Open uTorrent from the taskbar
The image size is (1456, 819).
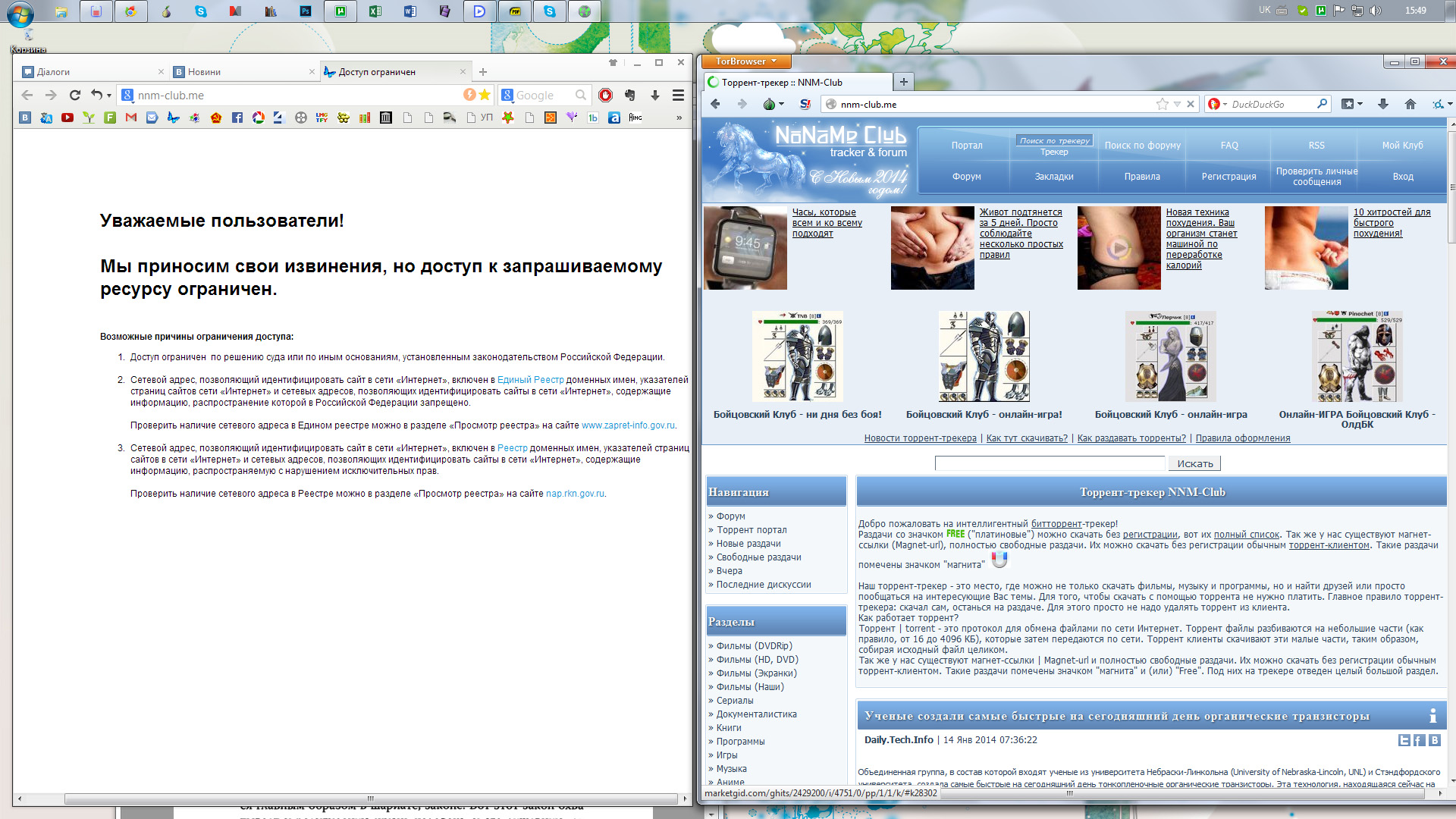pos(340,11)
